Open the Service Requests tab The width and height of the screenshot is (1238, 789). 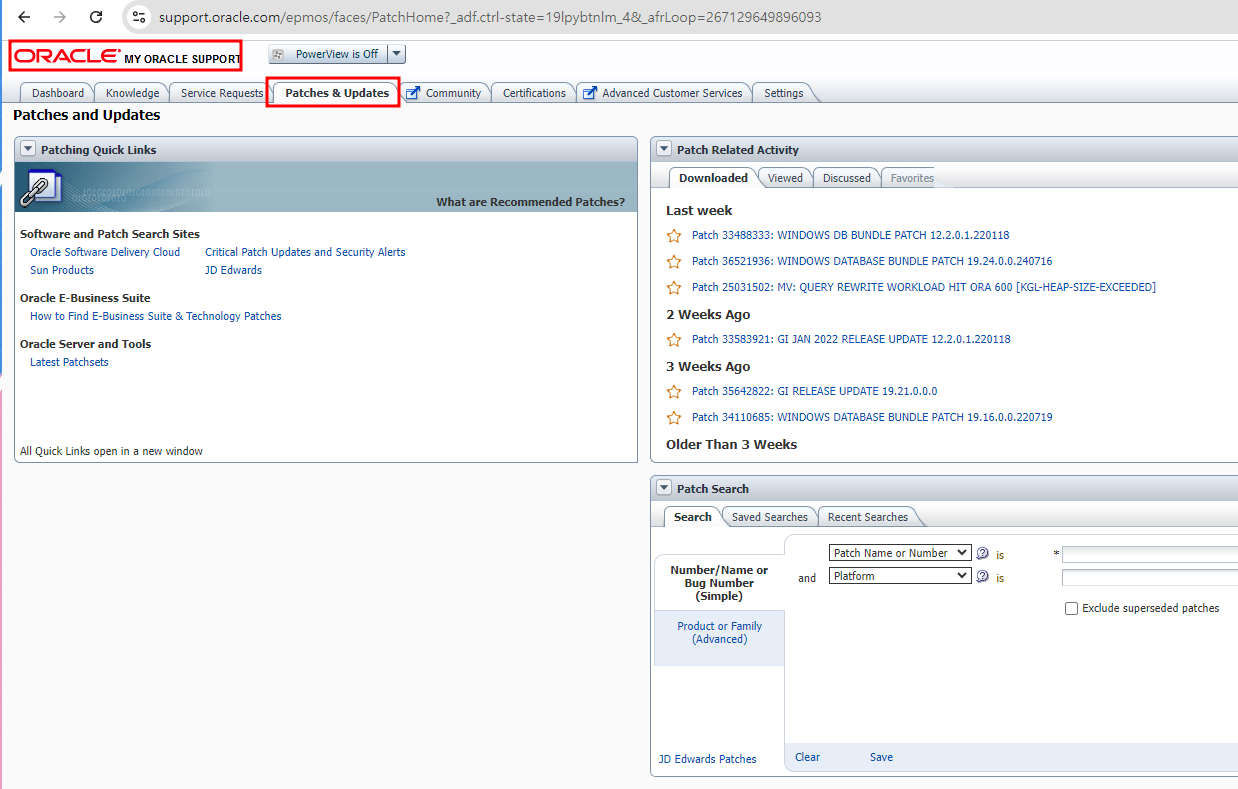pos(222,93)
